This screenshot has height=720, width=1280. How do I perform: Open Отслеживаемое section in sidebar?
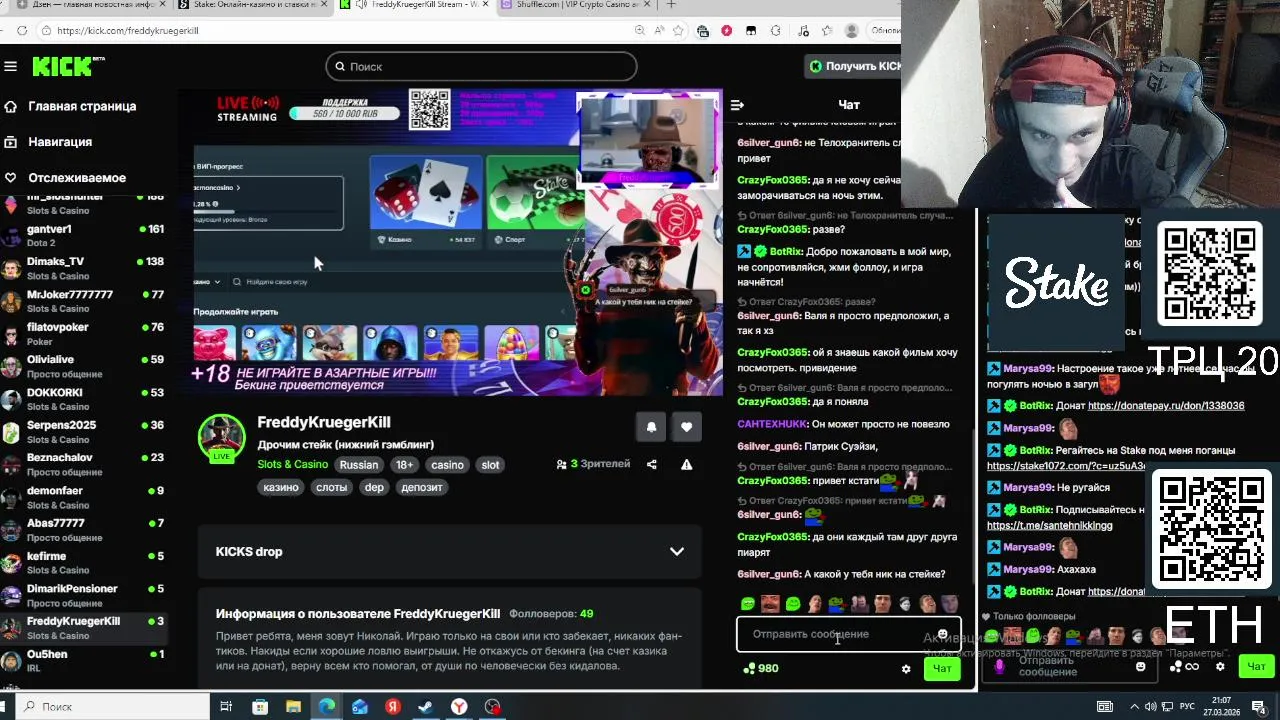[77, 178]
